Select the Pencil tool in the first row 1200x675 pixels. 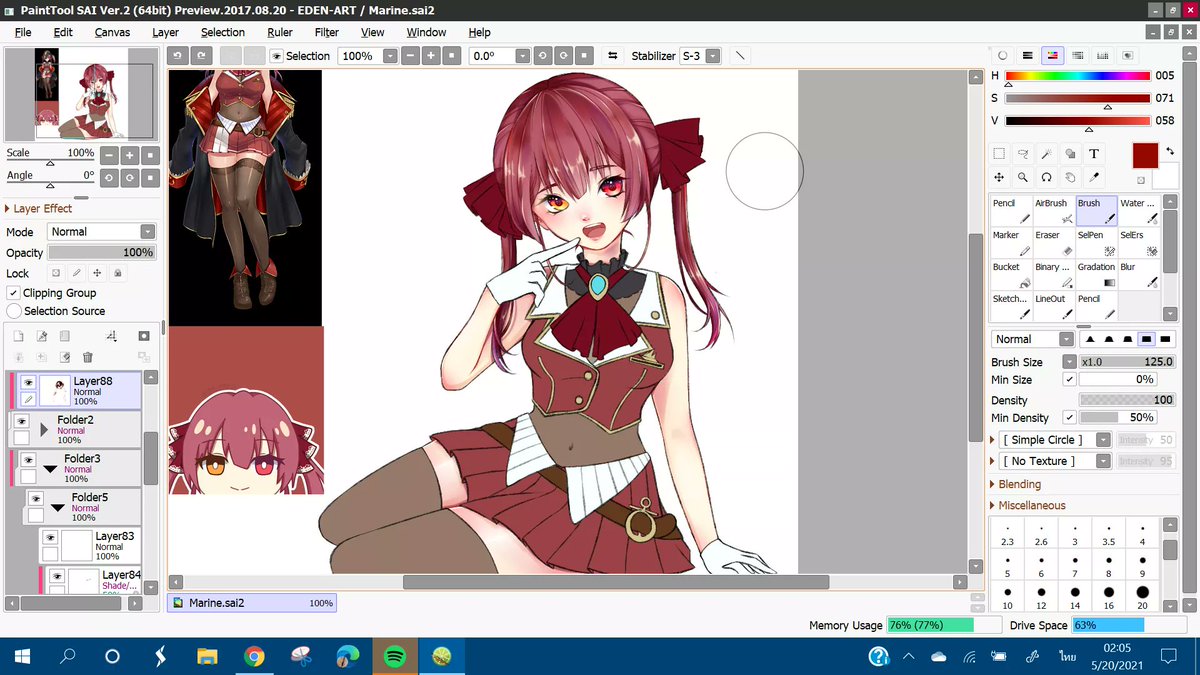coord(1011,210)
